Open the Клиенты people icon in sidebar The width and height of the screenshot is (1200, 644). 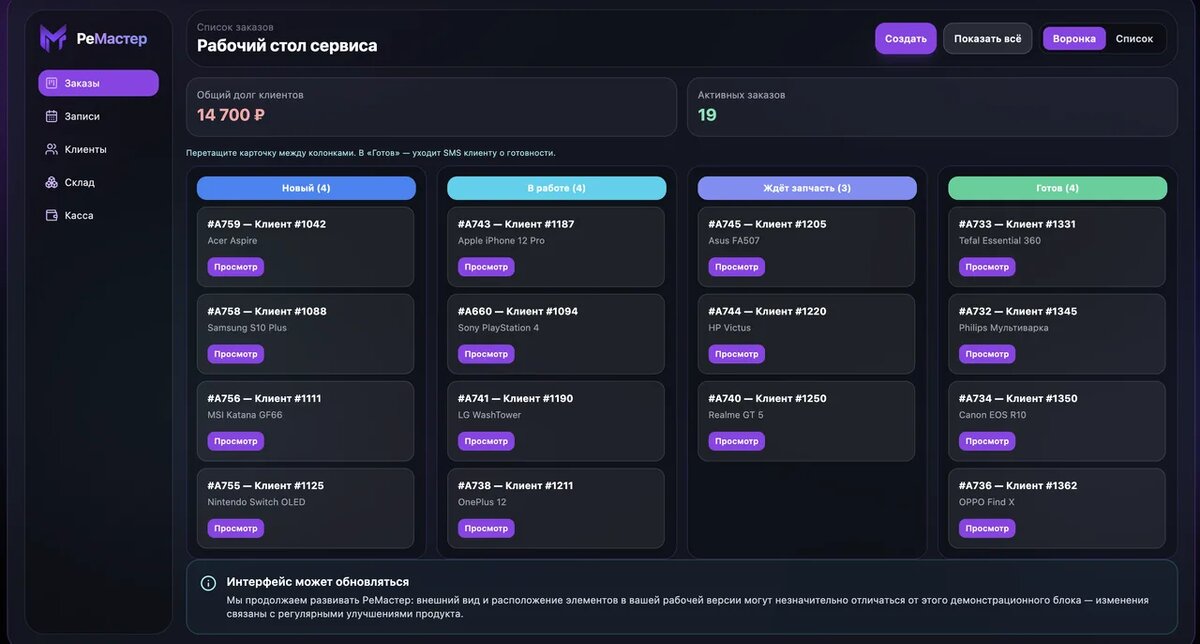pyautogui.click(x=52, y=149)
